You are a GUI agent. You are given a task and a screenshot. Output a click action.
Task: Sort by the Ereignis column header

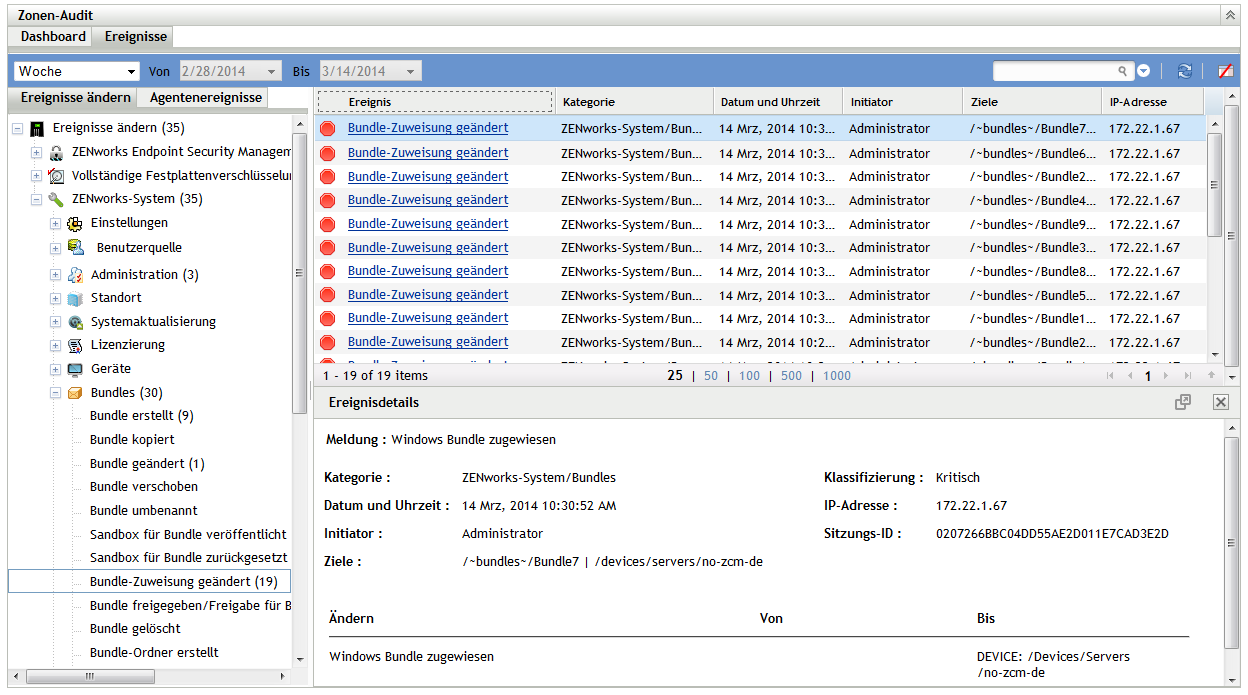(x=435, y=102)
